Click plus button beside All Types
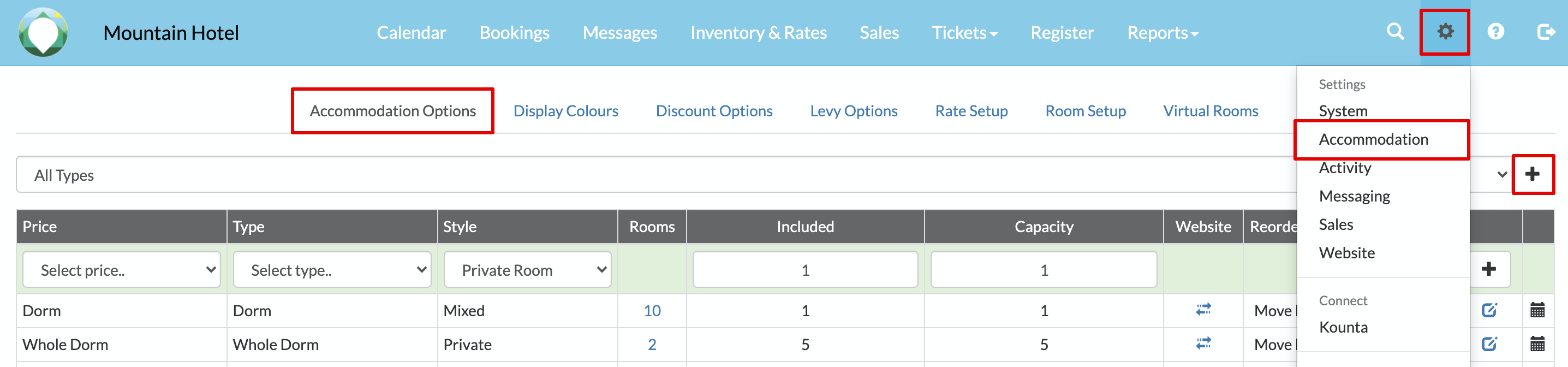 (x=1532, y=175)
